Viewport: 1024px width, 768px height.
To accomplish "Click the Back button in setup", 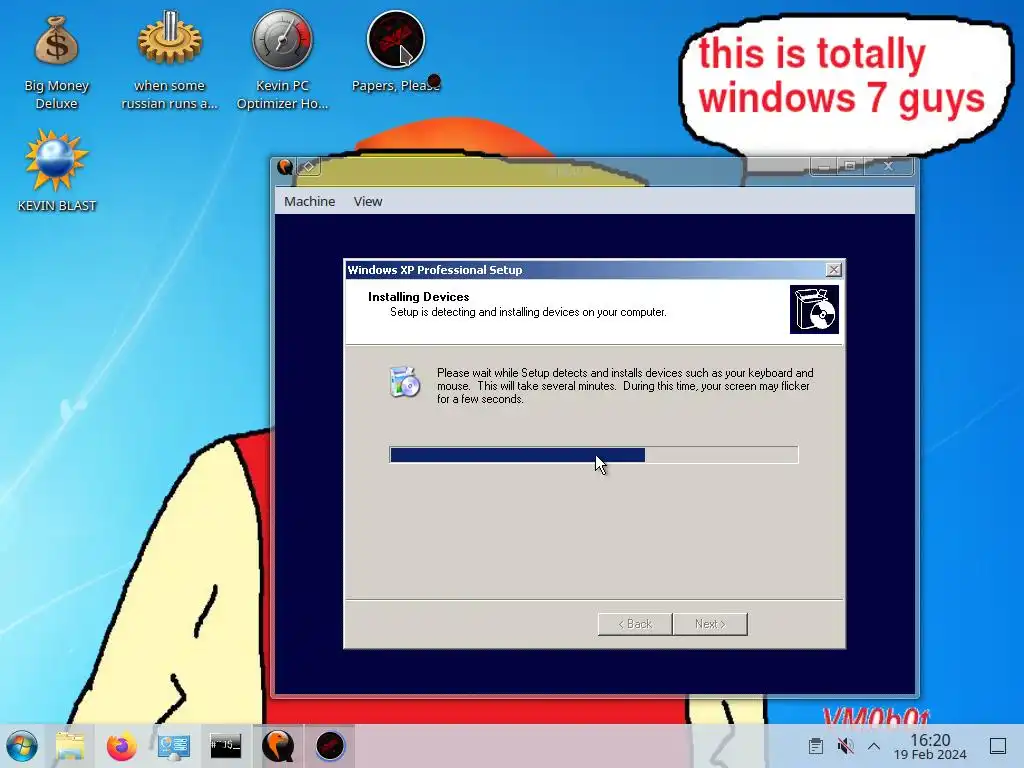I will [x=635, y=624].
